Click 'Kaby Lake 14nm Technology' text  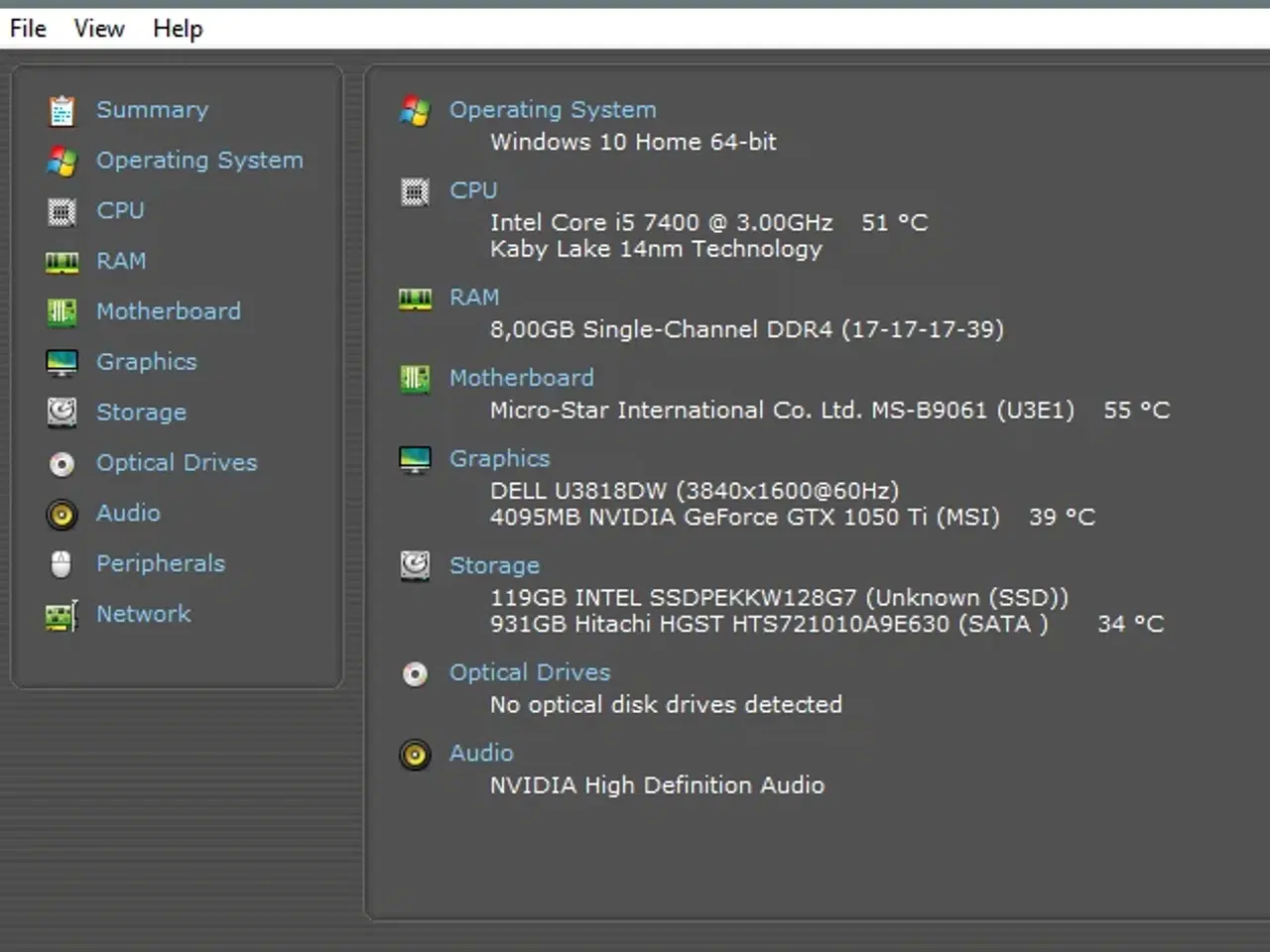[656, 249]
